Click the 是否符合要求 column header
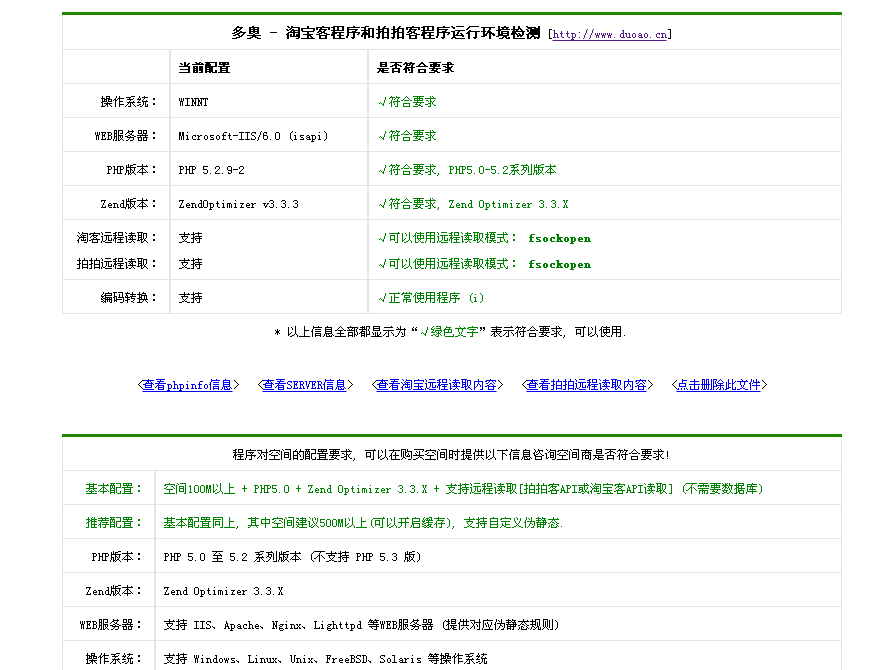The image size is (893, 670). [415, 68]
